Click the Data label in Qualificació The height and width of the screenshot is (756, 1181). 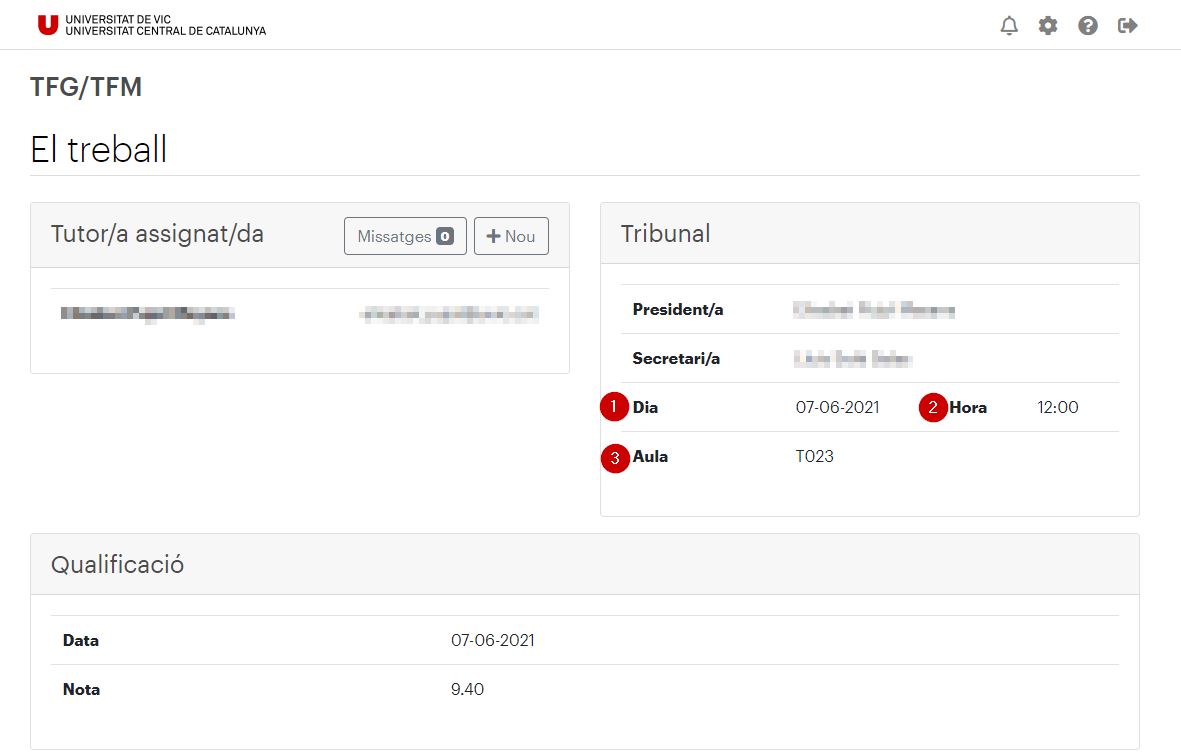pyautogui.click(x=81, y=640)
